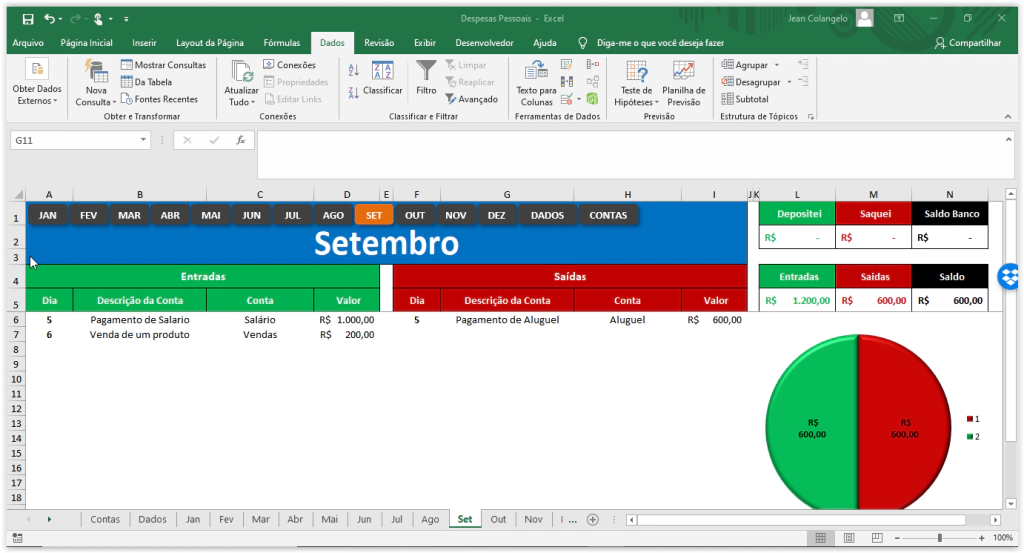Click the Save icon in quick access toolbar
Viewport: 1024px width, 553px height.
tap(27, 18)
